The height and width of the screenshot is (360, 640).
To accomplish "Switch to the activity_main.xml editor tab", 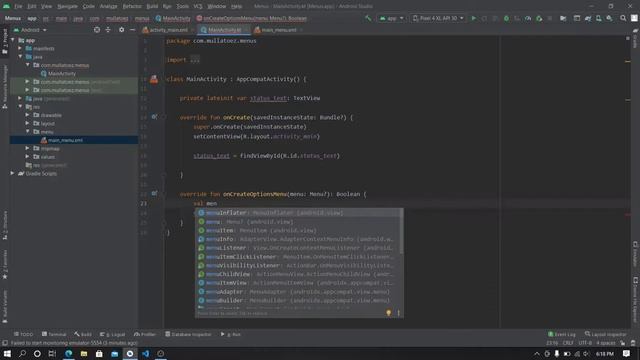I will [169, 30].
